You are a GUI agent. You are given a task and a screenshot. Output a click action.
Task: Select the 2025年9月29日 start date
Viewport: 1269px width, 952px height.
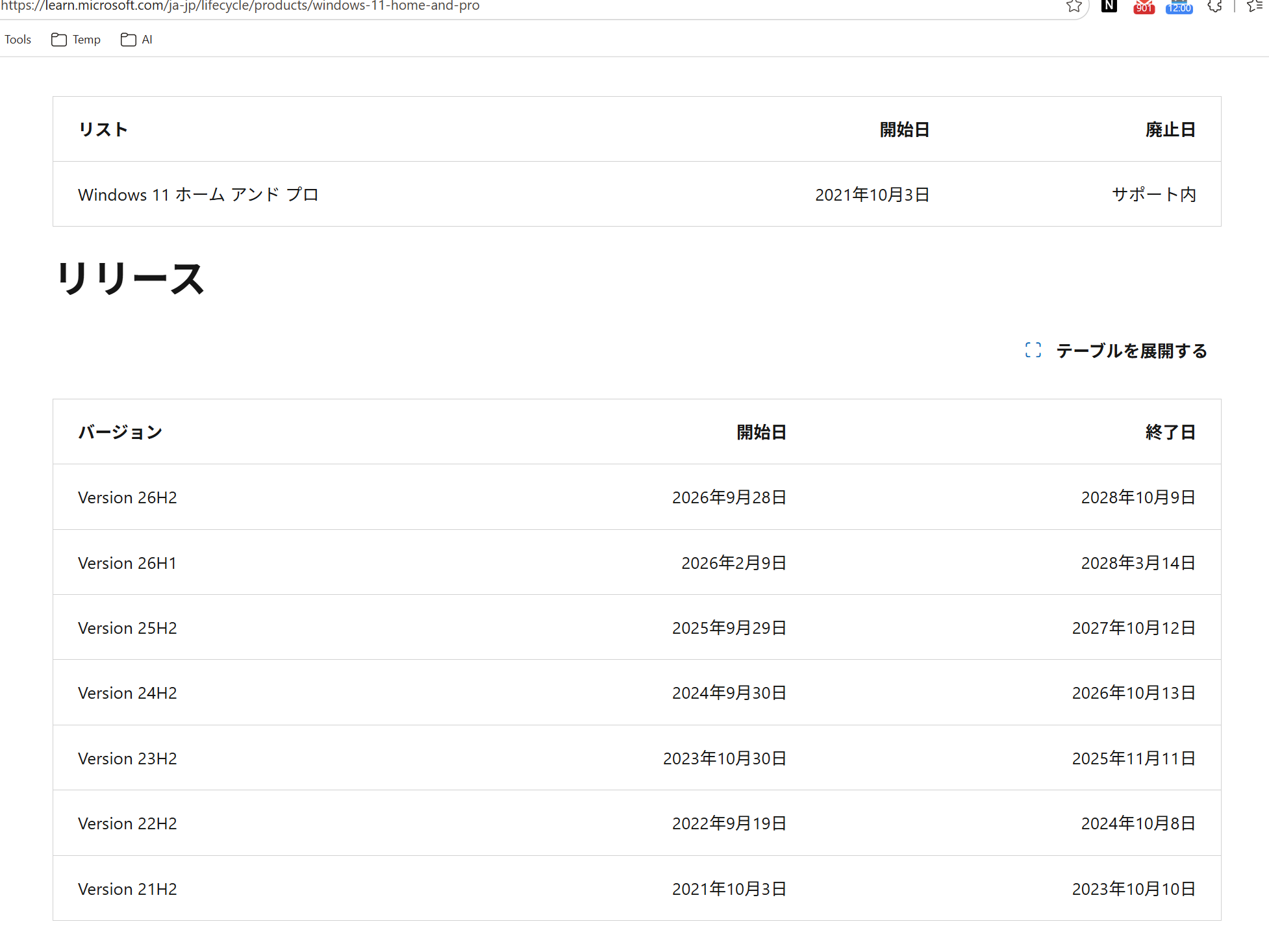click(729, 628)
